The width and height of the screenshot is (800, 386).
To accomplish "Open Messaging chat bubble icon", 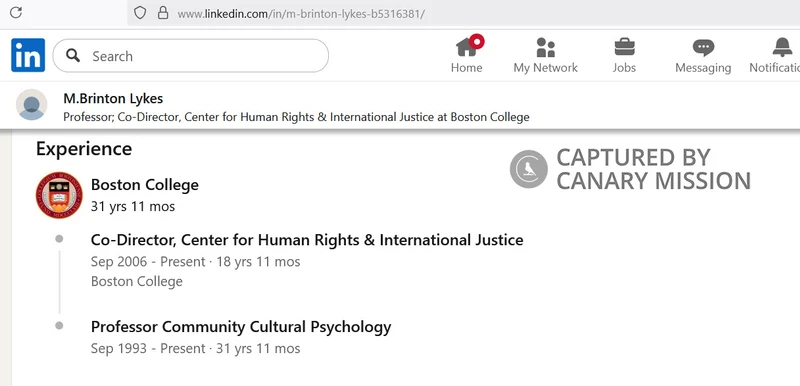I will click(703, 48).
